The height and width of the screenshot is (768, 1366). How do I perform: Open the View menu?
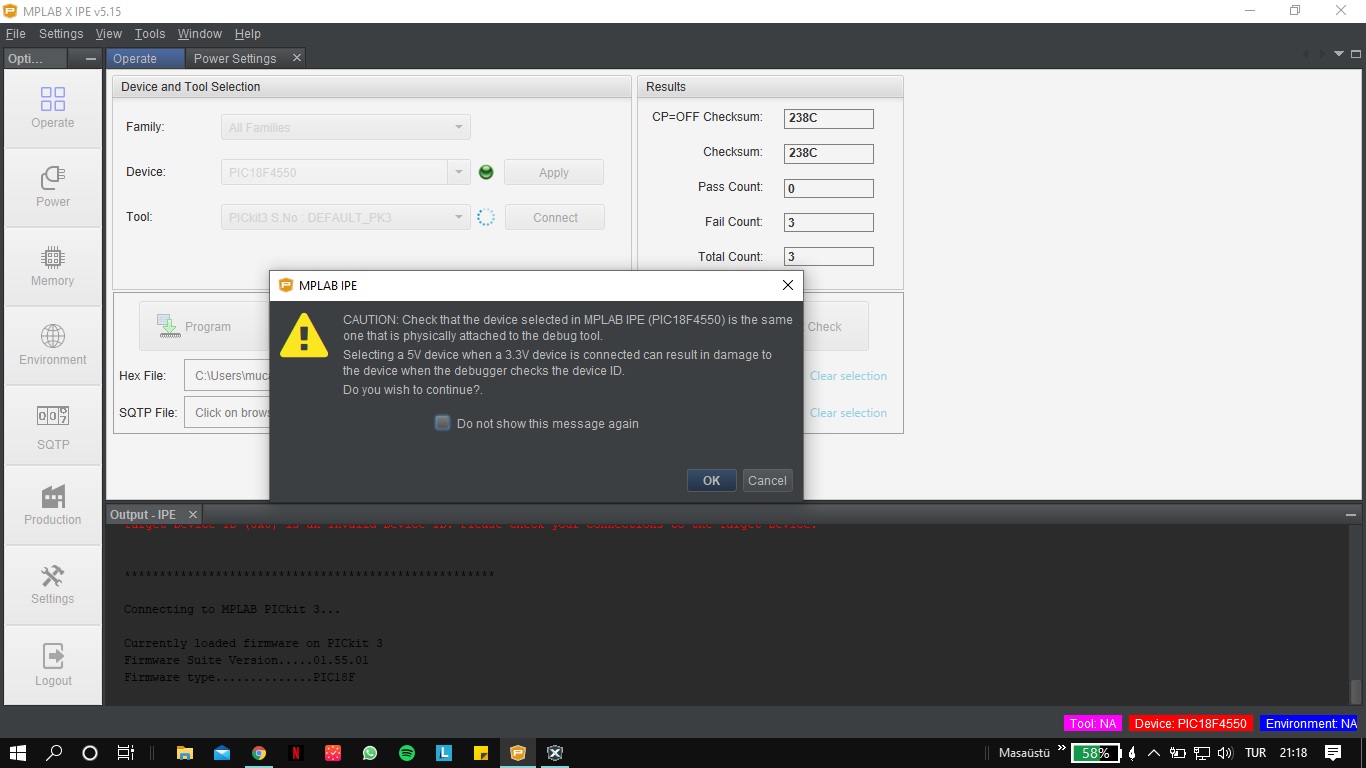(109, 34)
